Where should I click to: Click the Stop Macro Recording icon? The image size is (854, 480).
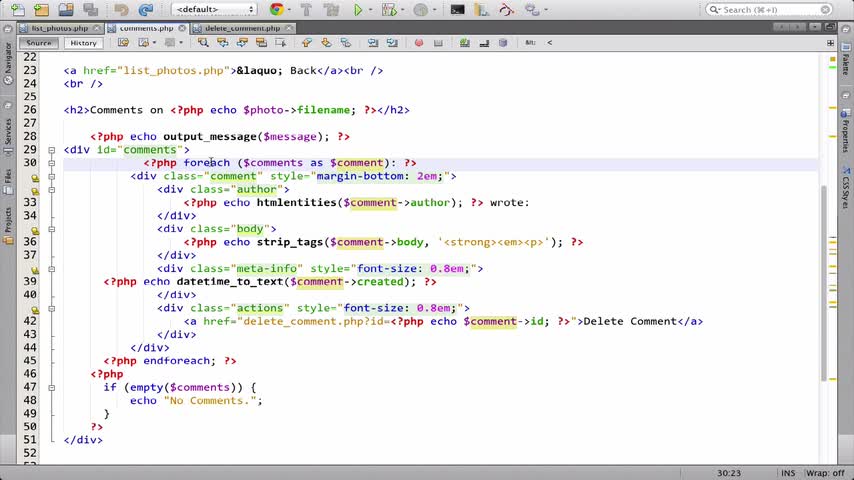click(x=438, y=42)
